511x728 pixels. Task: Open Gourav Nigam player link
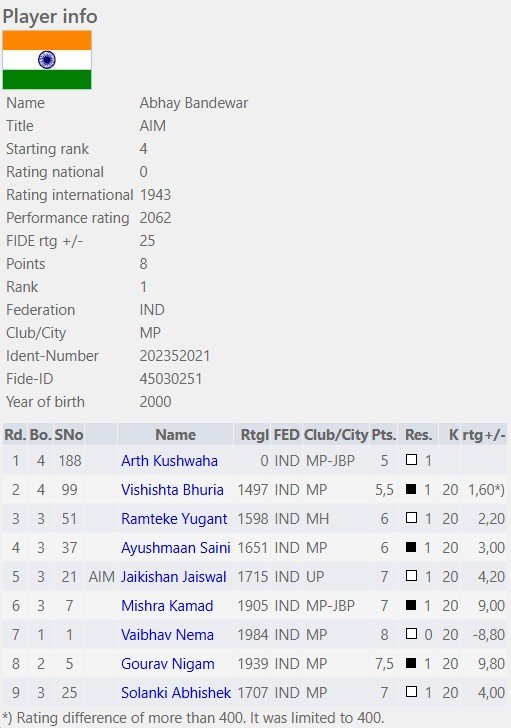tap(168, 664)
